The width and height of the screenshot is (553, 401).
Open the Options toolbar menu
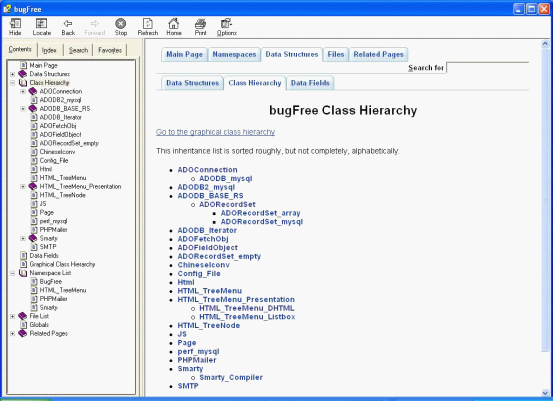pyautogui.click(x=226, y=24)
